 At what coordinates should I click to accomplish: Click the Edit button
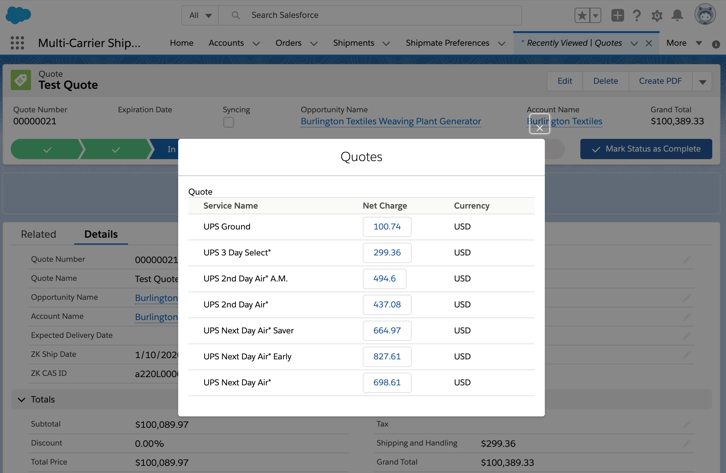point(564,81)
